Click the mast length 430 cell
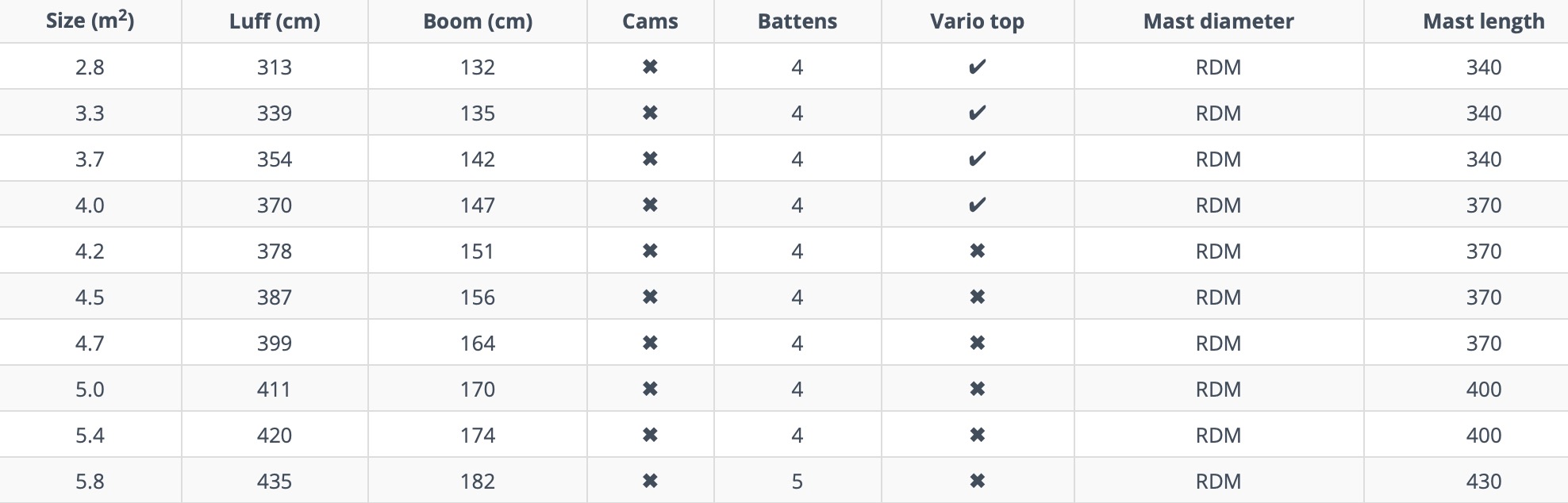1568x503 pixels. tap(1483, 481)
